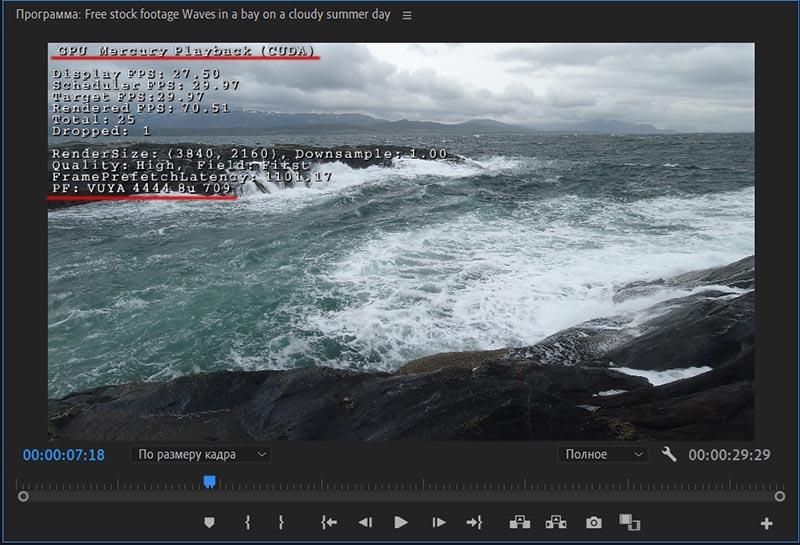Click the right handle of the zoom scroll bar
The height and width of the screenshot is (545, 800).
[780, 496]
